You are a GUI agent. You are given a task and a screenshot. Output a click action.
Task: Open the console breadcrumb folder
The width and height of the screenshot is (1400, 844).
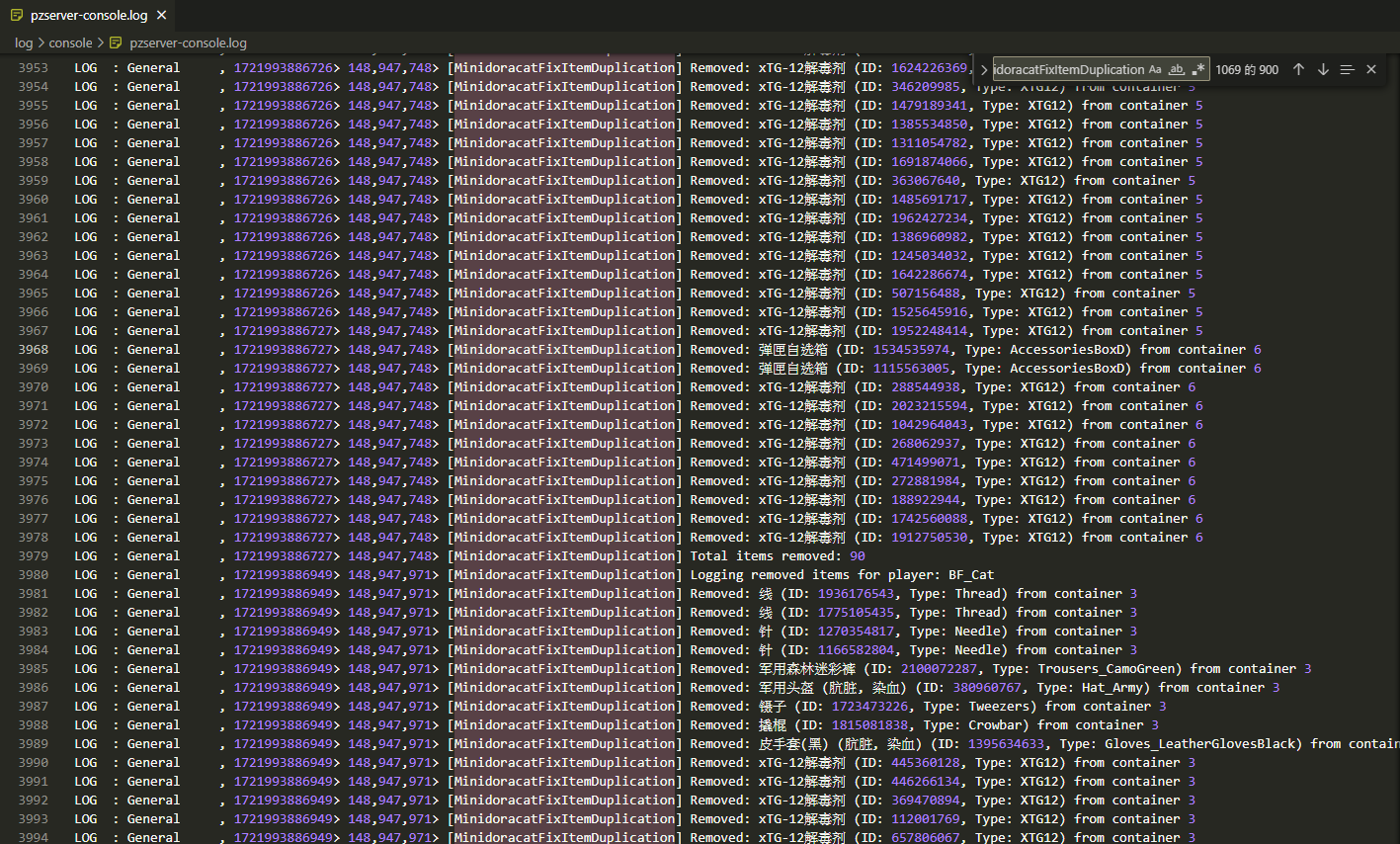tap(70, 42)
